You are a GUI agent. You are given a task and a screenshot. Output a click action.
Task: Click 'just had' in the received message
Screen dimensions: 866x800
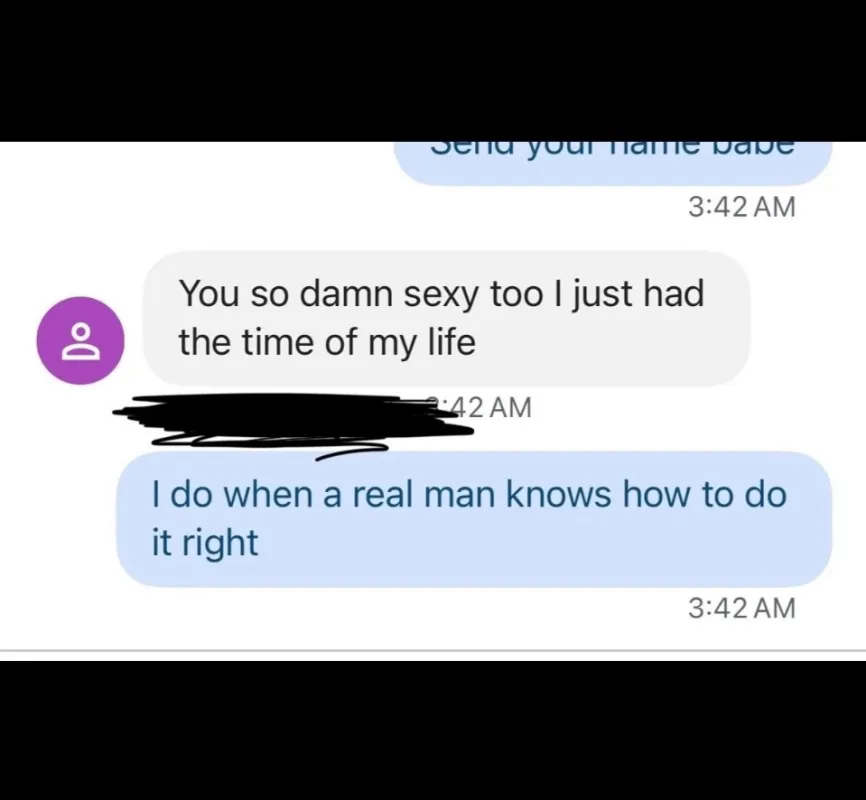pyautogui.click(x=637, y=294)
